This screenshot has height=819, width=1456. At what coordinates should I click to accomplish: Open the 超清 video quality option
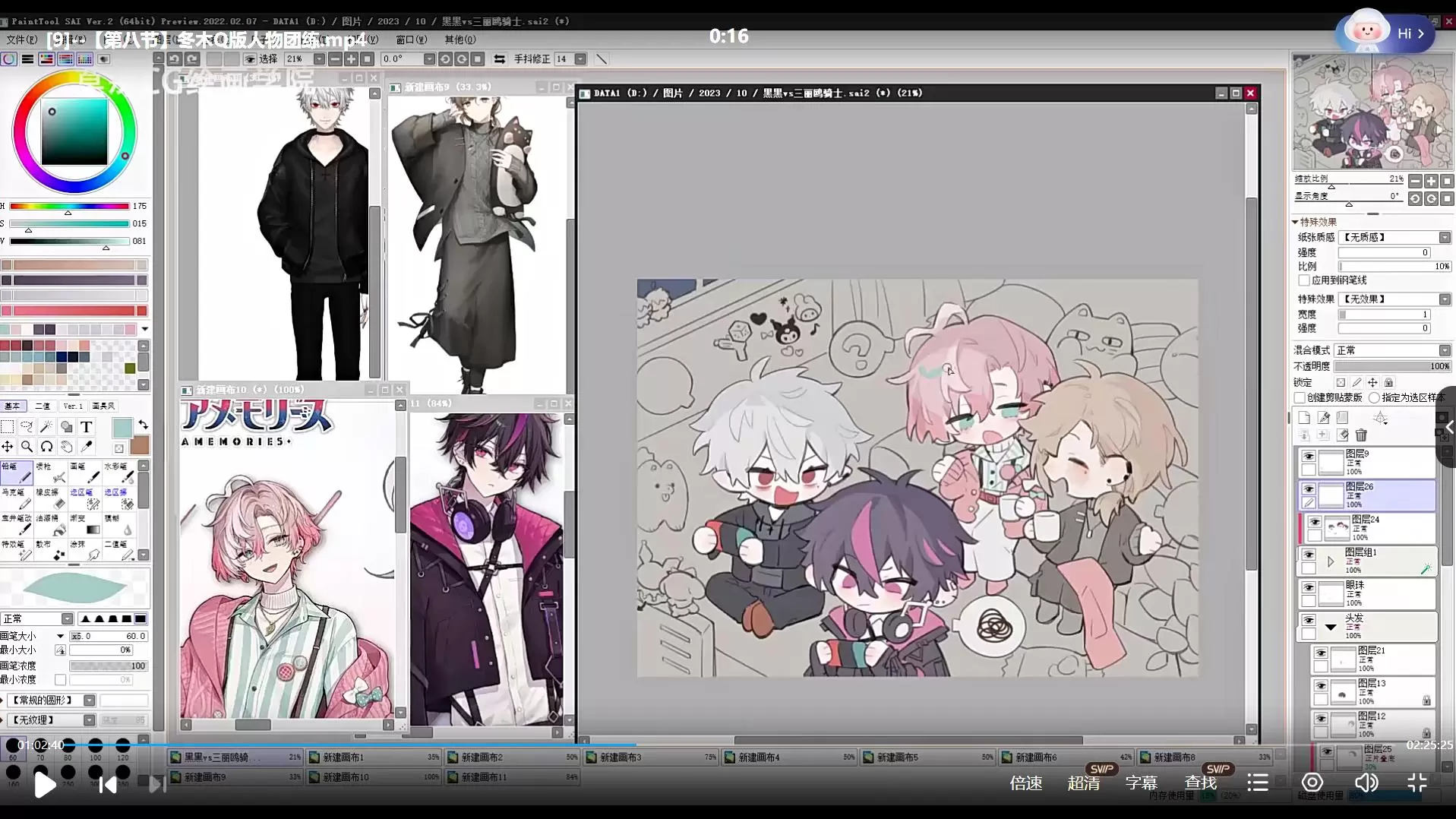(x=1084, y=783)
